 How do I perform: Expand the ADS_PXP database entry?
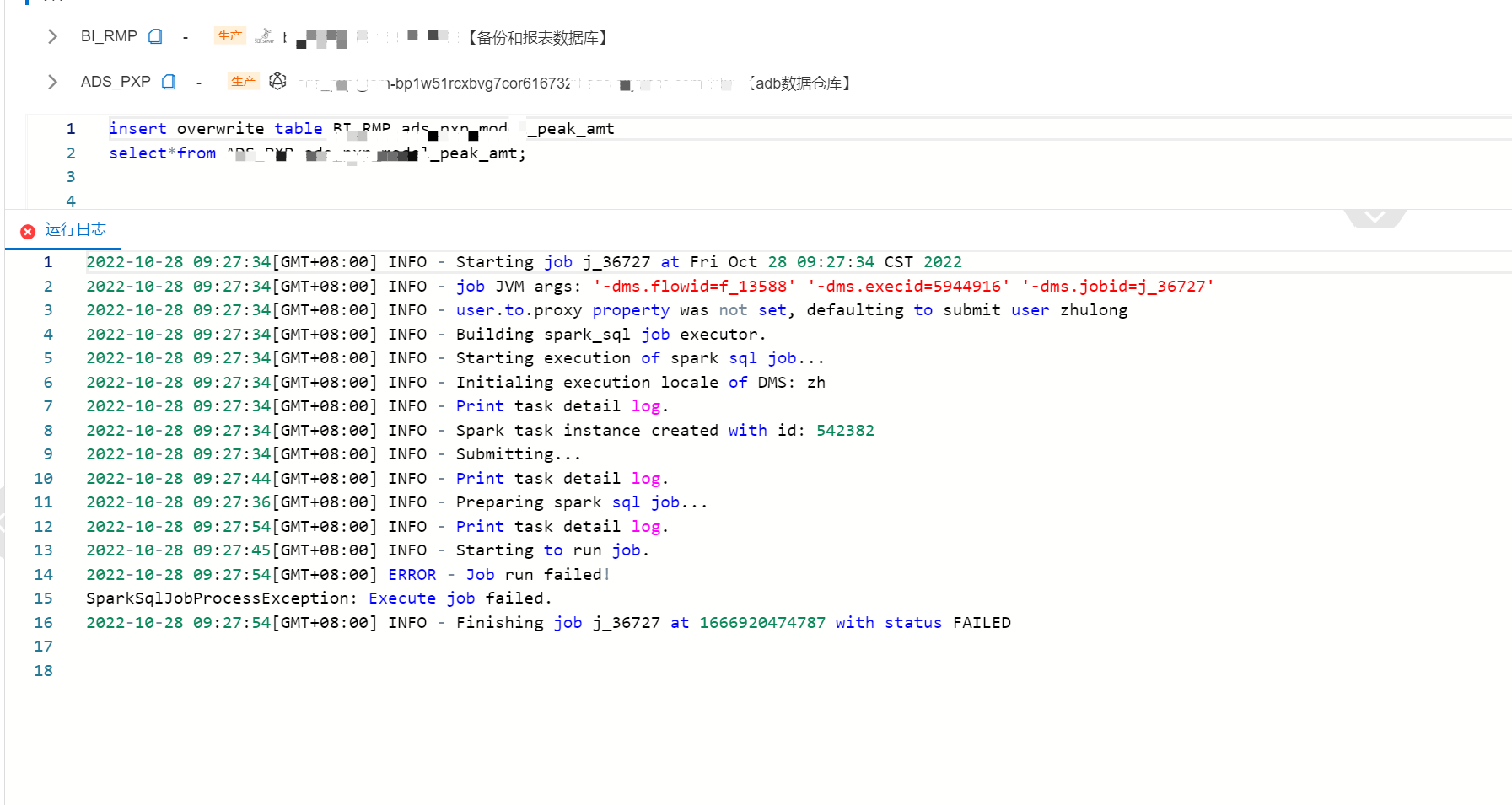(x=52, y=82)
